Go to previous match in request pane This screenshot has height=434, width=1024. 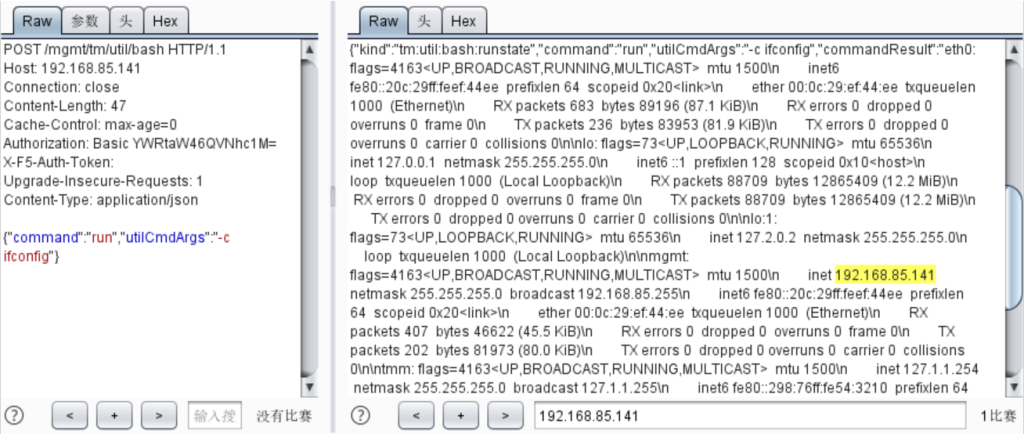70,414
